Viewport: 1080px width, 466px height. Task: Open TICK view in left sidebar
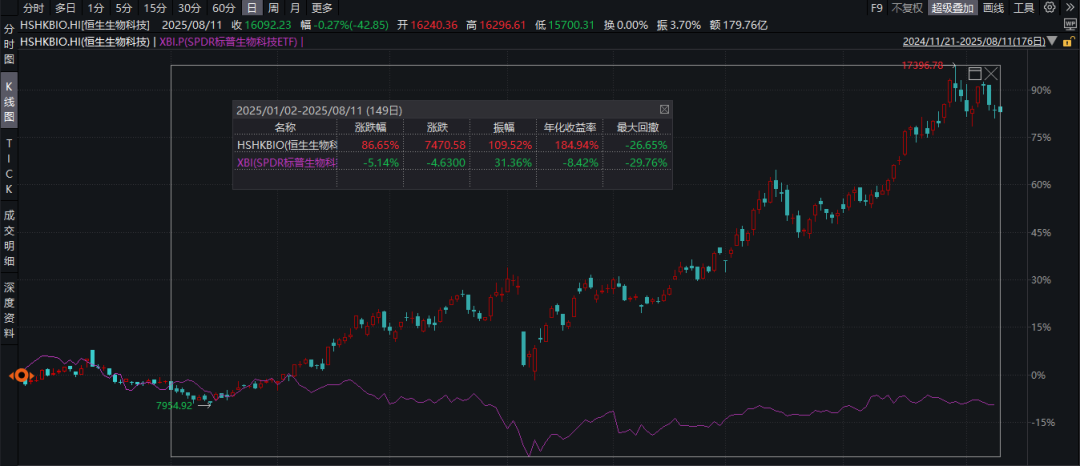pyautogui.click(x=9, y=166)
